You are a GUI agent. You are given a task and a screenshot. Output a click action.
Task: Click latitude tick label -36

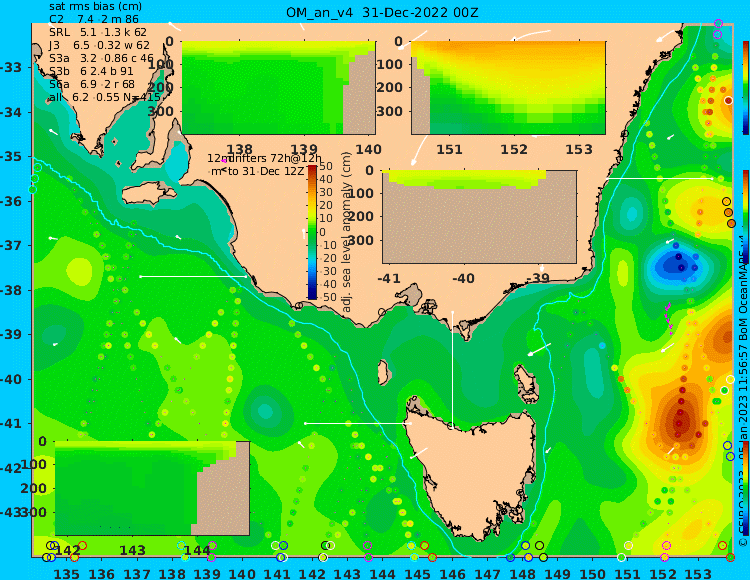[11, 201]
